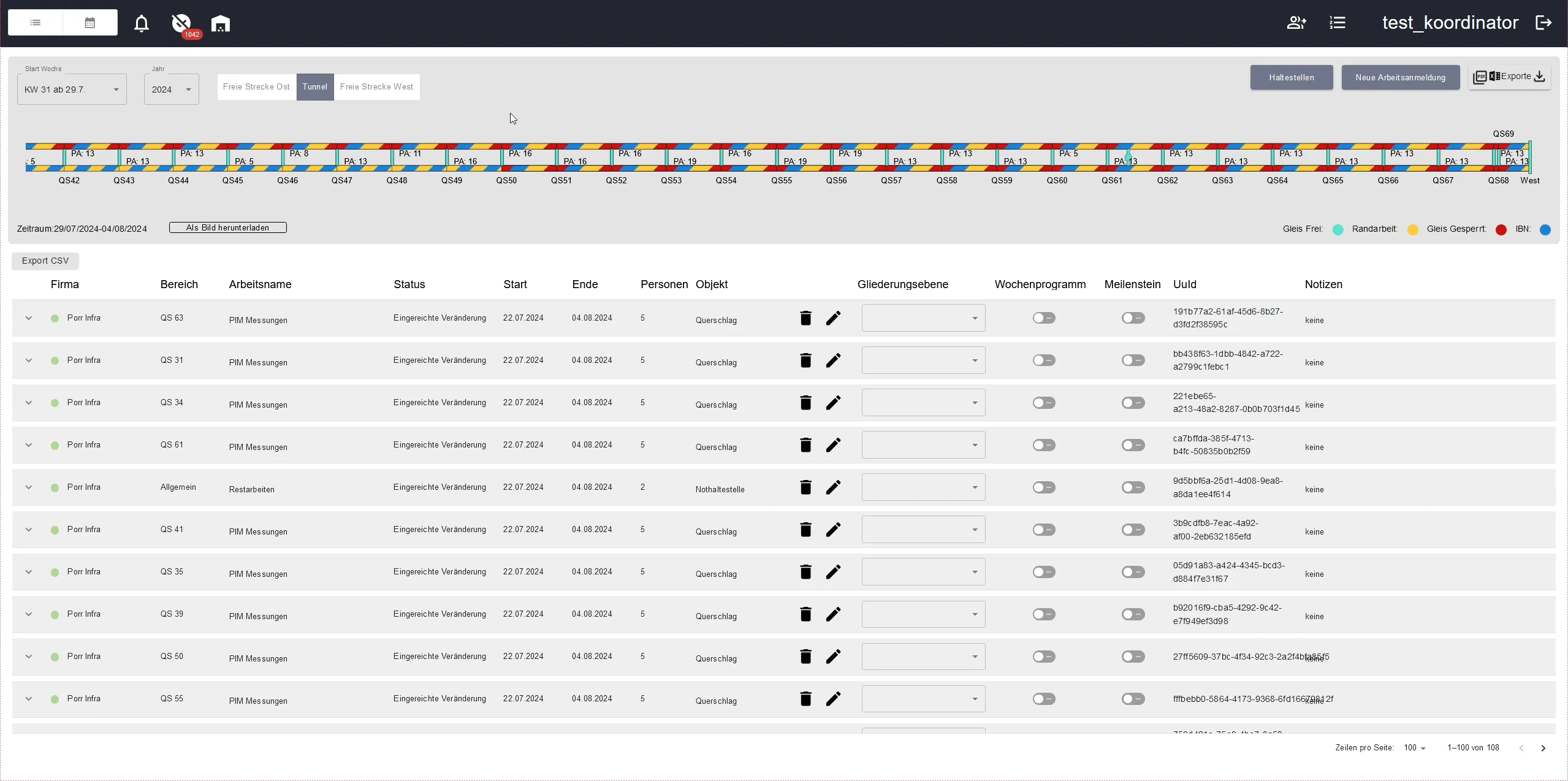The width and height of the screenshot is (1568, 781).
Task: Select Tunnel tab
Action: tap(315, 87)
